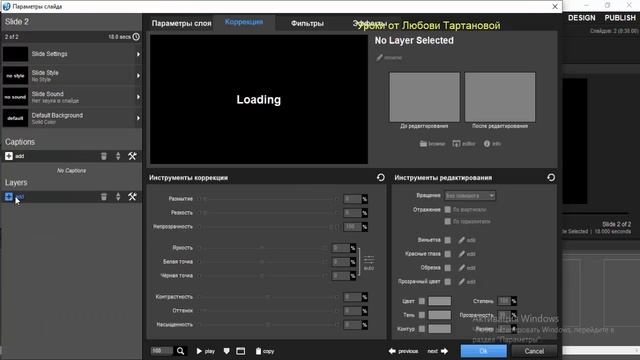Image resolution: width=640 pixels, height=360 pixels.
Task: Open the Вращение rotation dropdown
Action: [x=470, y=196]
